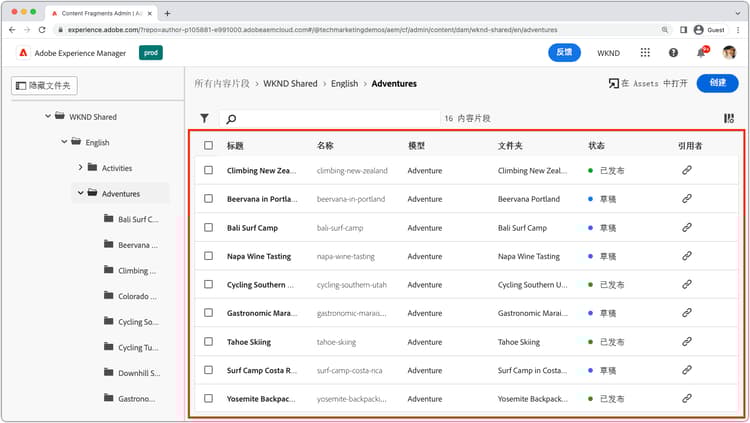Switch to Content Fragments Admin browser tab
750x423 pixels.
[101, 13]
